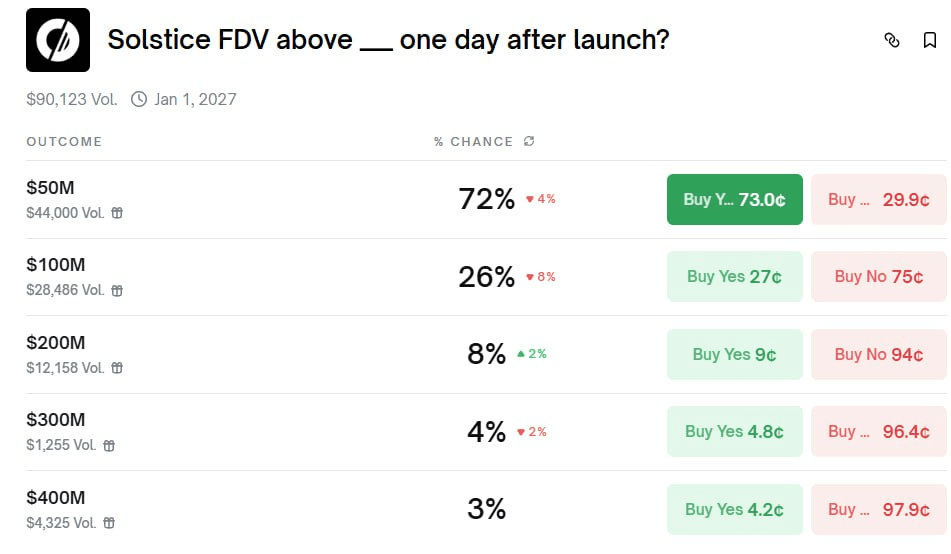The height and width of the screenshot is (554, 951).
Task: Click the refresh icon beside % Chance
Action: (x=529, y=142)
